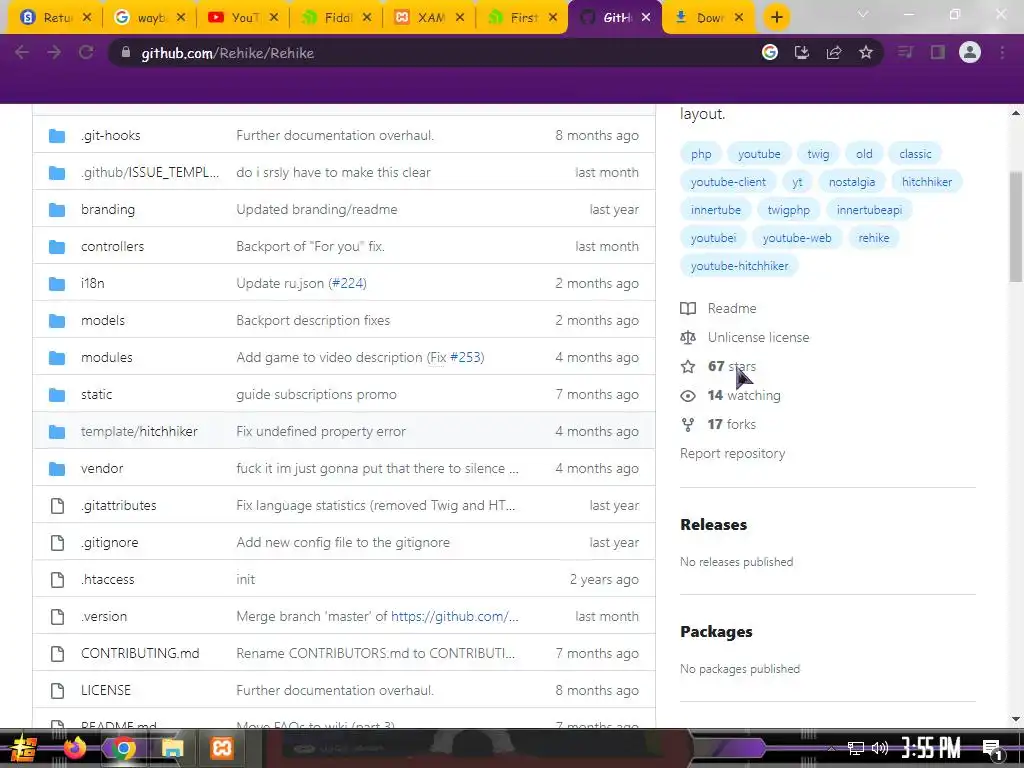This screenshot has height=768, width=1024.
Task: Open the Chrome three-dot menu
Action: coord(1002,52)
